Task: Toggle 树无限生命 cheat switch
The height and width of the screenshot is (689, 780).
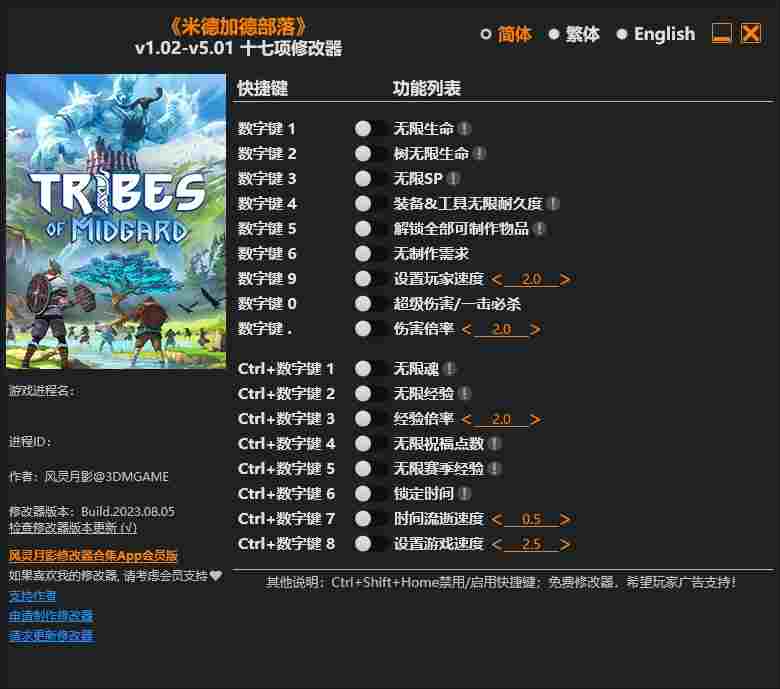Action: point(370,153)
